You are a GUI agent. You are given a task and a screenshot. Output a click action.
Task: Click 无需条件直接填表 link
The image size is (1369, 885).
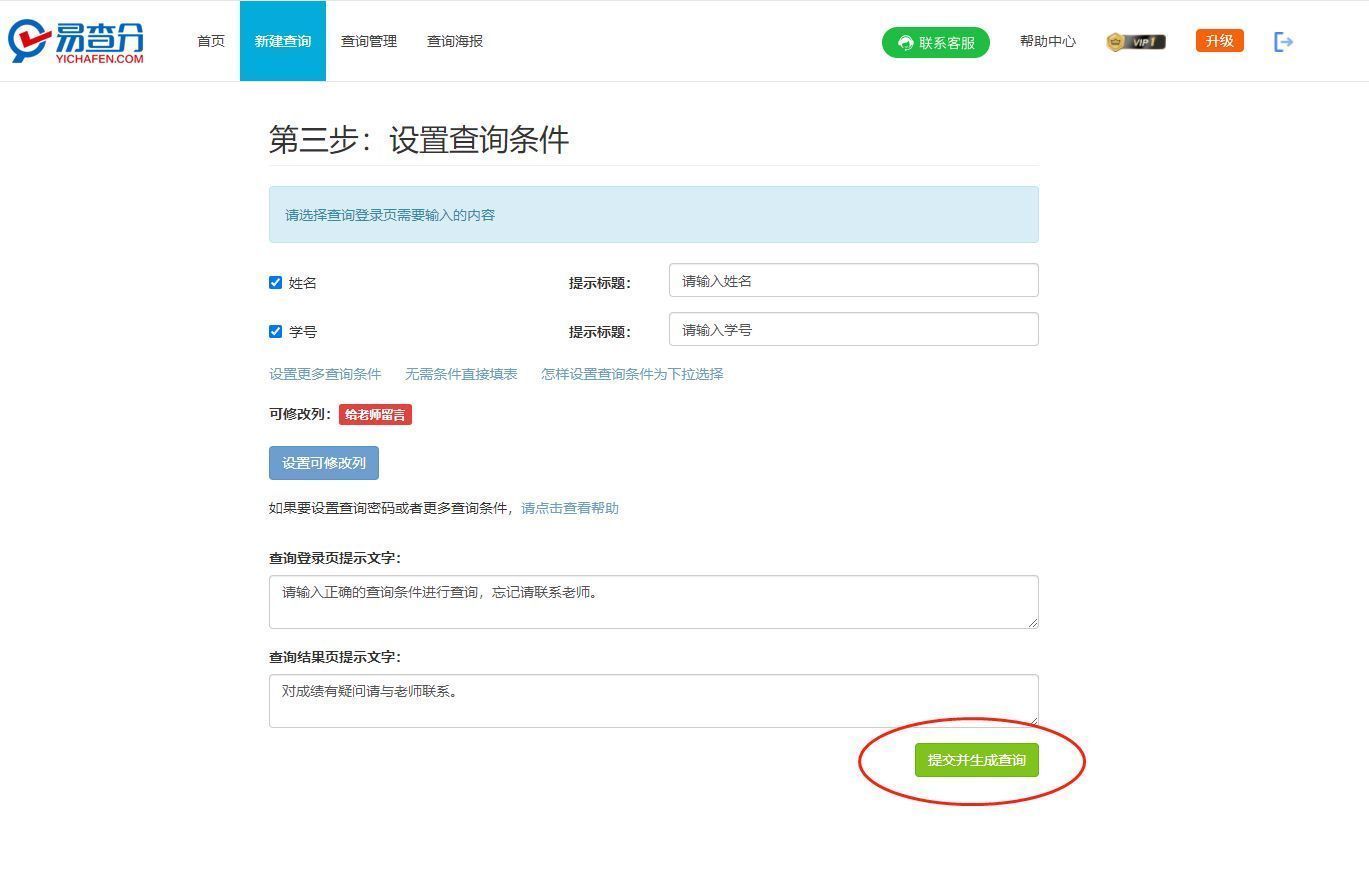point(461,374)
